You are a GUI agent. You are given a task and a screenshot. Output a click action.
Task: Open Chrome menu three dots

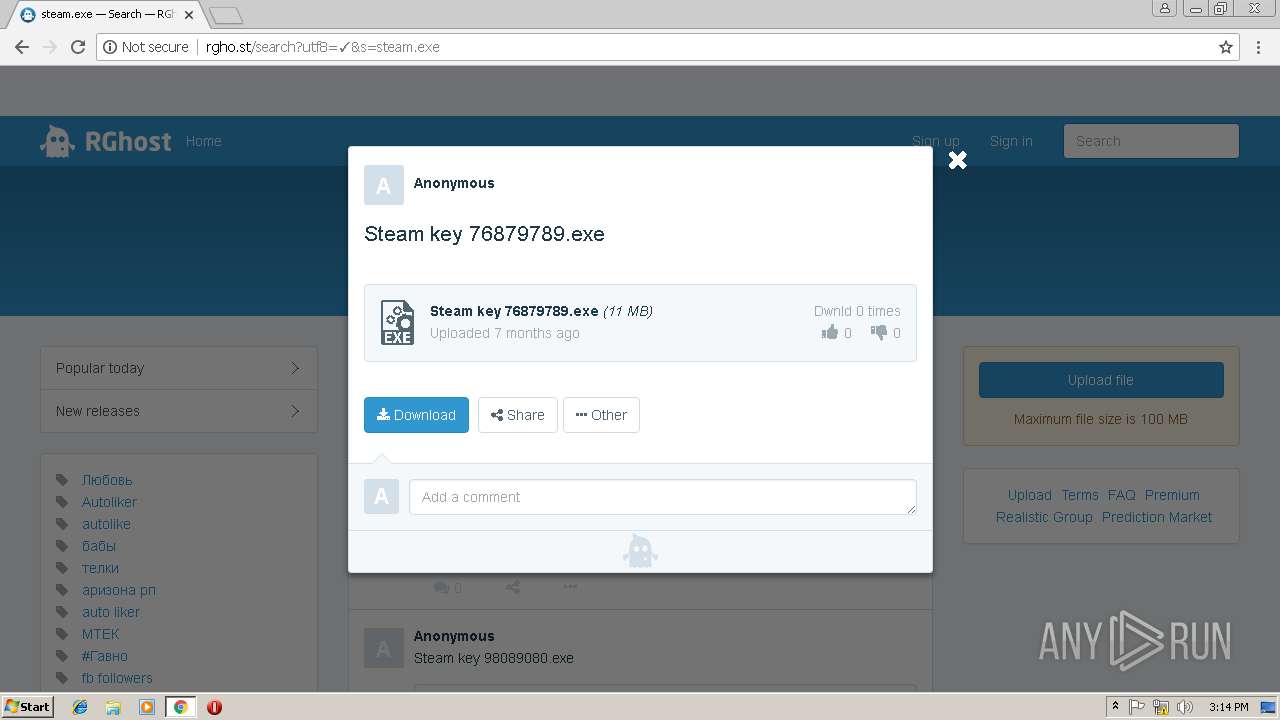pos(1260,47)
